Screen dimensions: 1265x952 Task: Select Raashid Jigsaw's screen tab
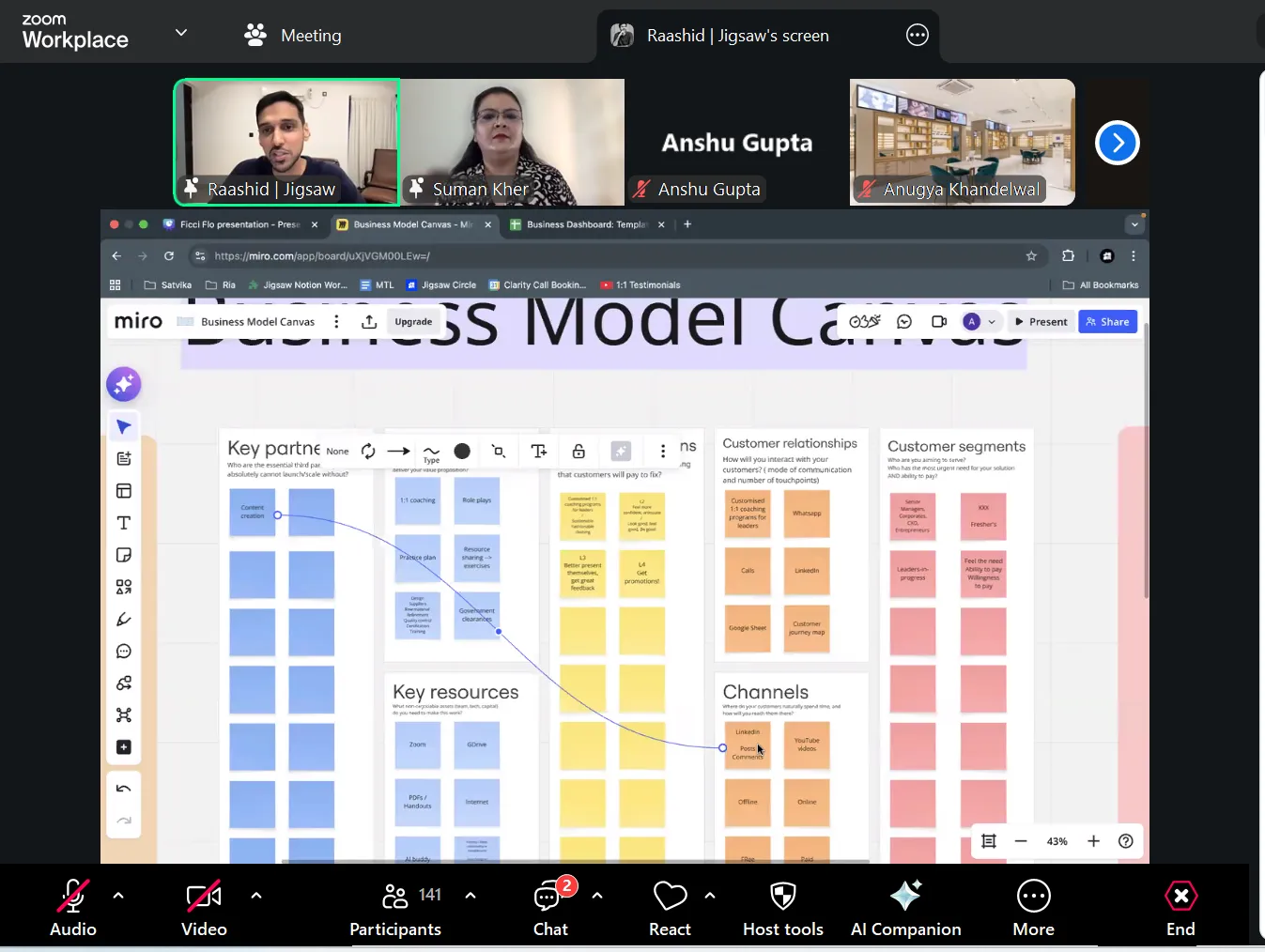click(737, 36)
